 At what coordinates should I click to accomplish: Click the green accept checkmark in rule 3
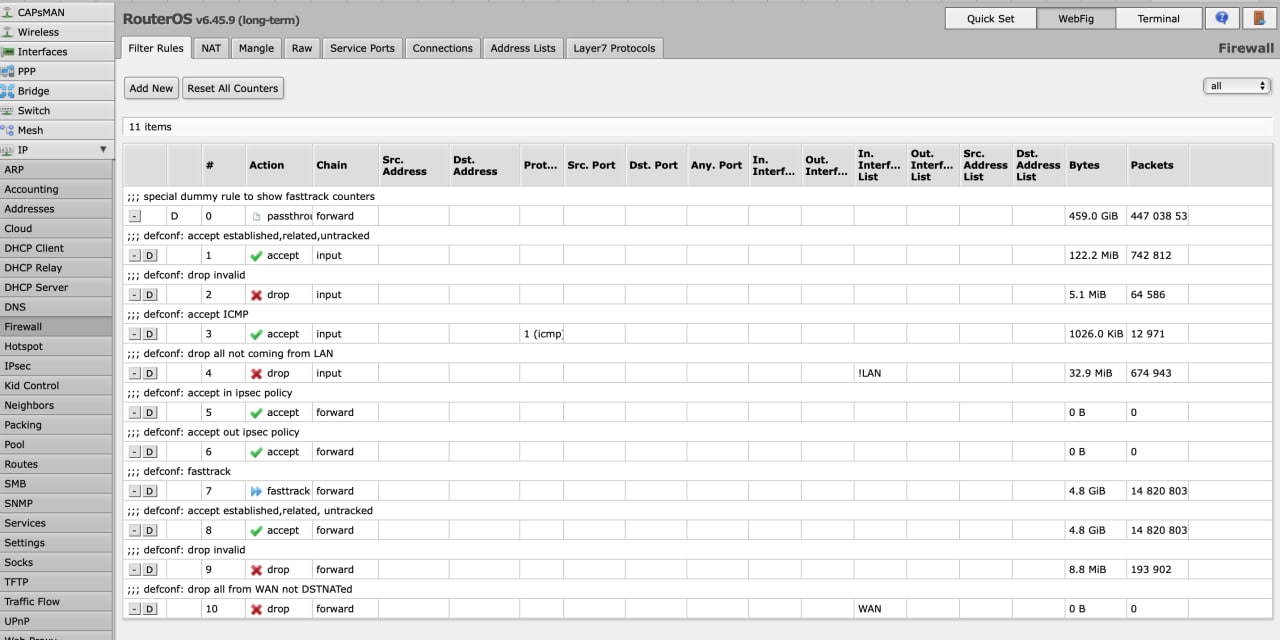[x=256, y=334]
